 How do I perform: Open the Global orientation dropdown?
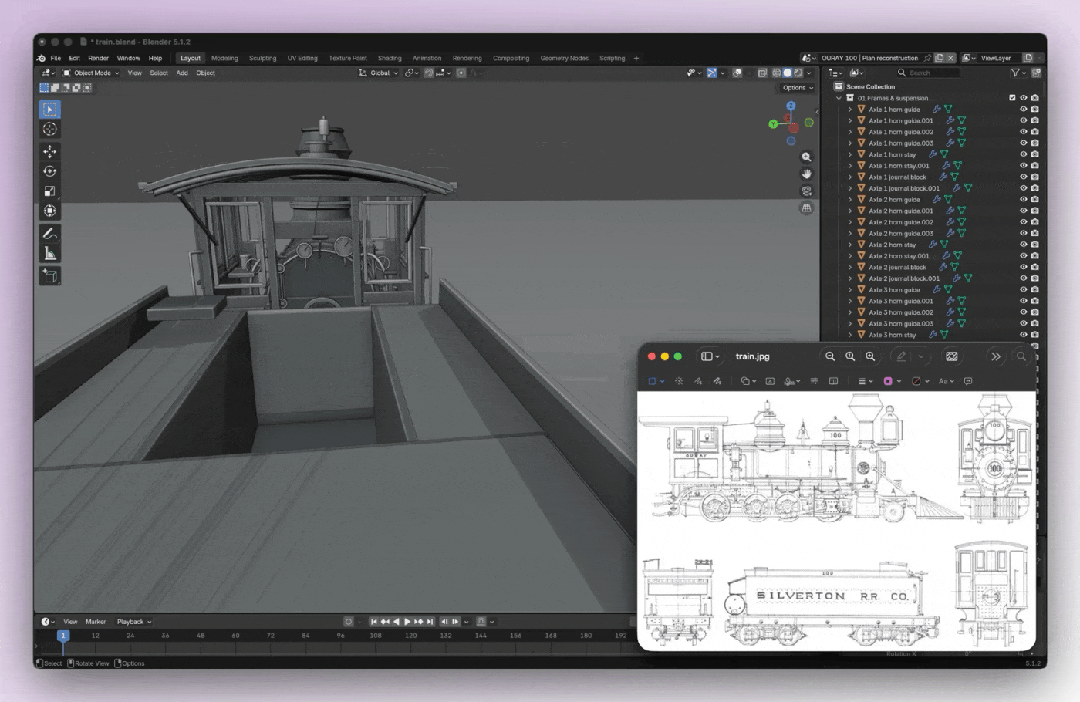tap(378, 73)
